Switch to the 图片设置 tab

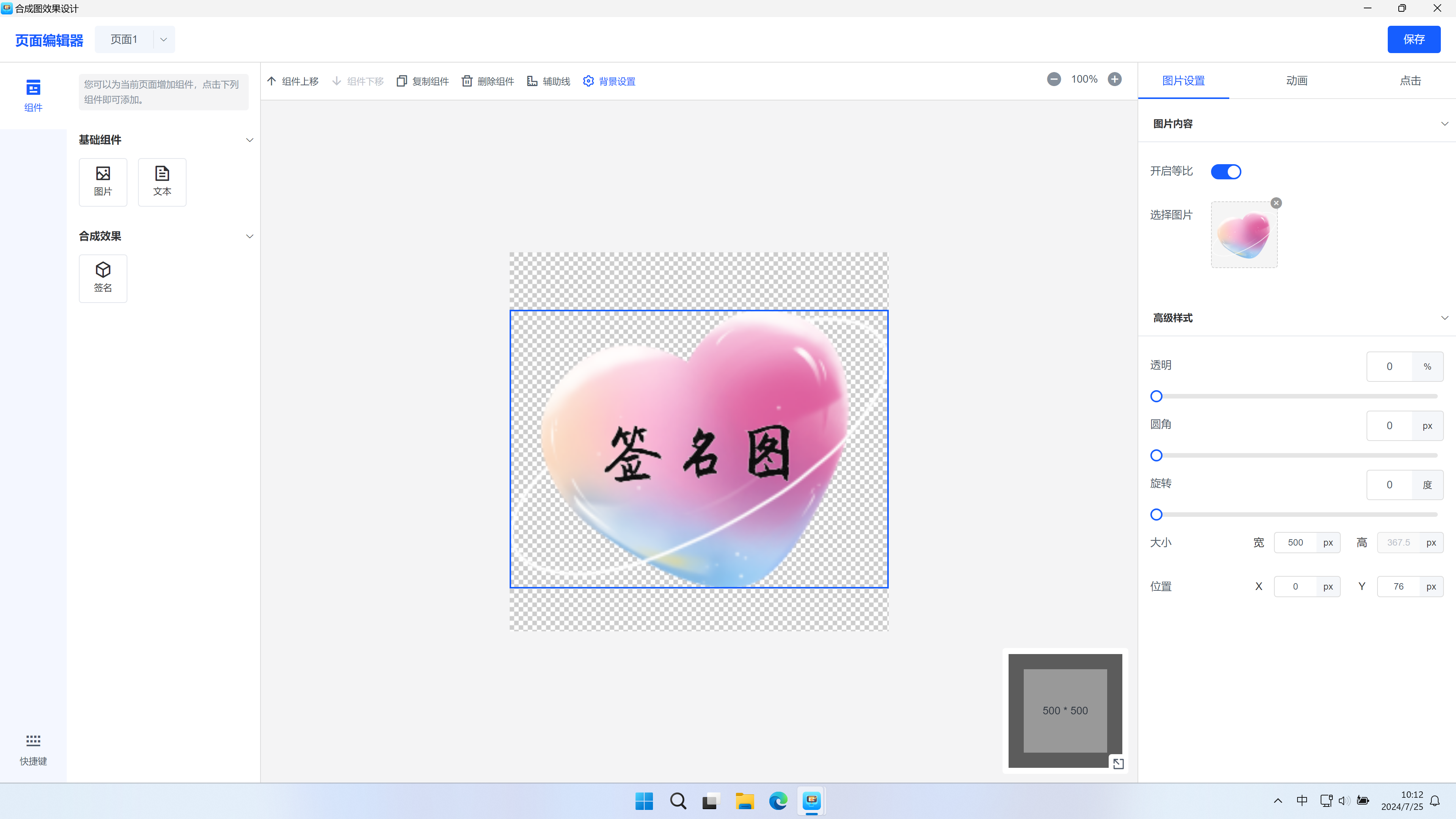tap(1183, 81)
